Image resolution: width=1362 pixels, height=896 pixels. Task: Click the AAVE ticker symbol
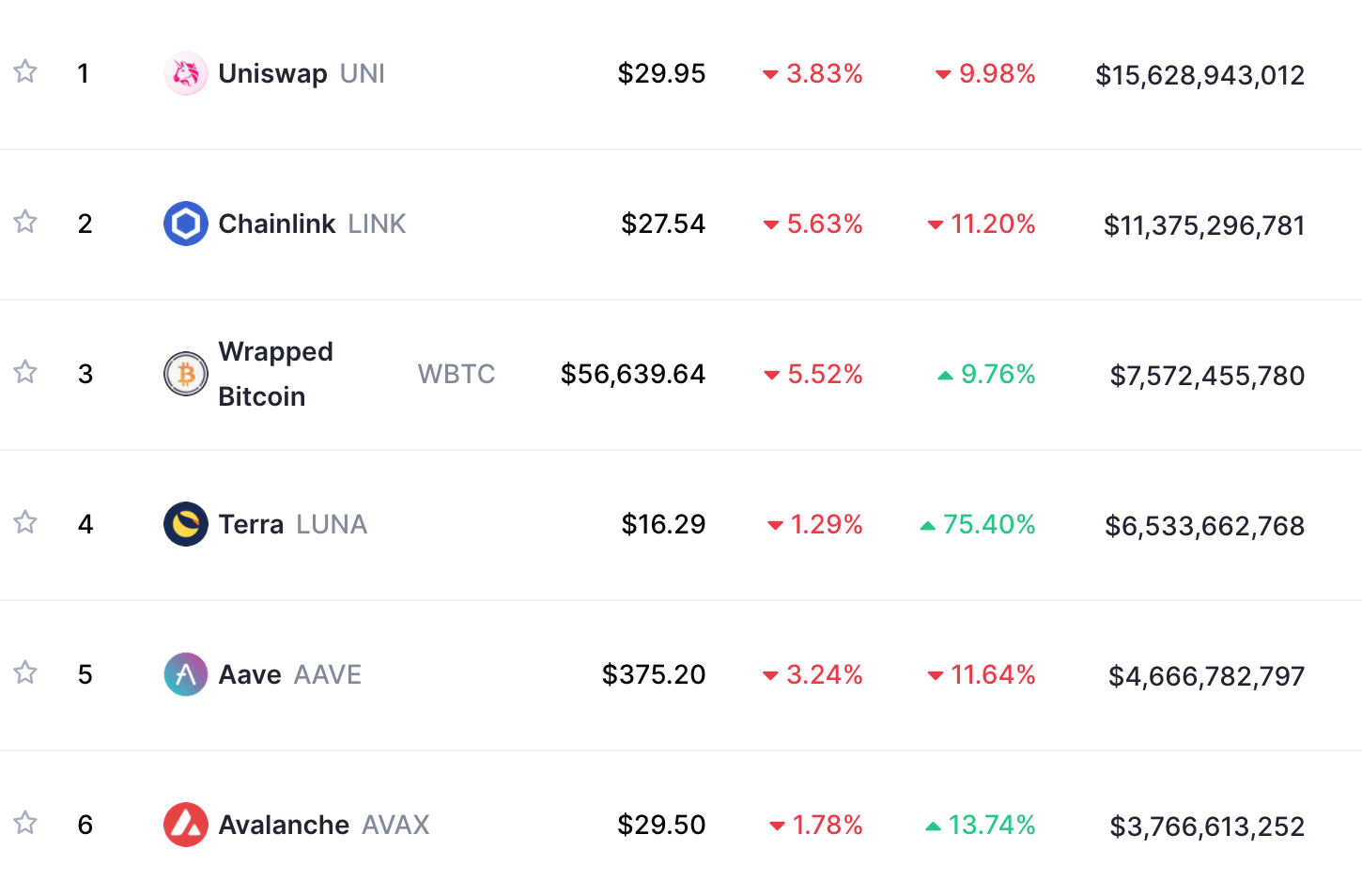(x=328, y=674)
